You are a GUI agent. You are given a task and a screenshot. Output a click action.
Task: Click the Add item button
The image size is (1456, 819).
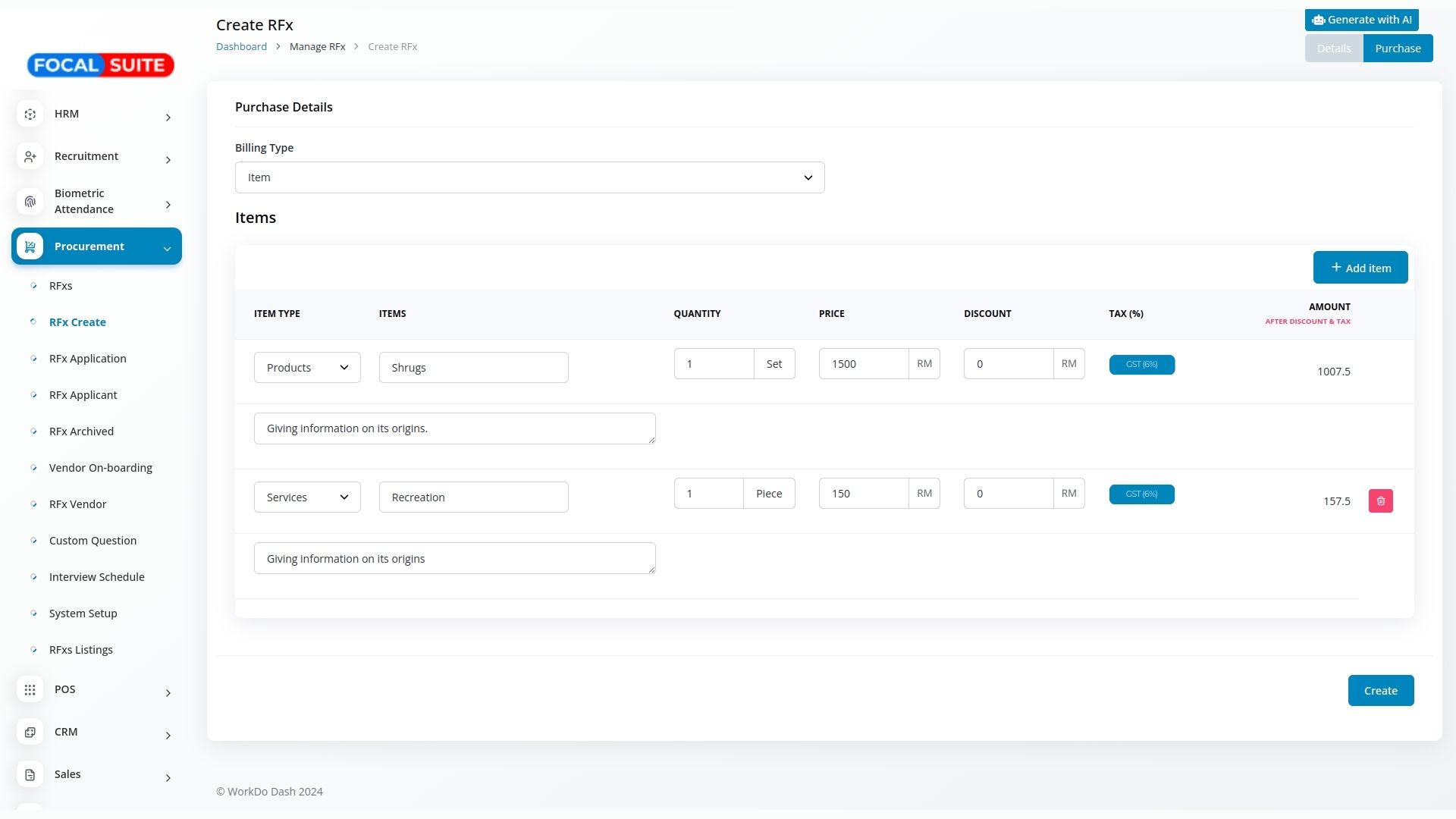pyautogui.click(x=1360, y=268)
